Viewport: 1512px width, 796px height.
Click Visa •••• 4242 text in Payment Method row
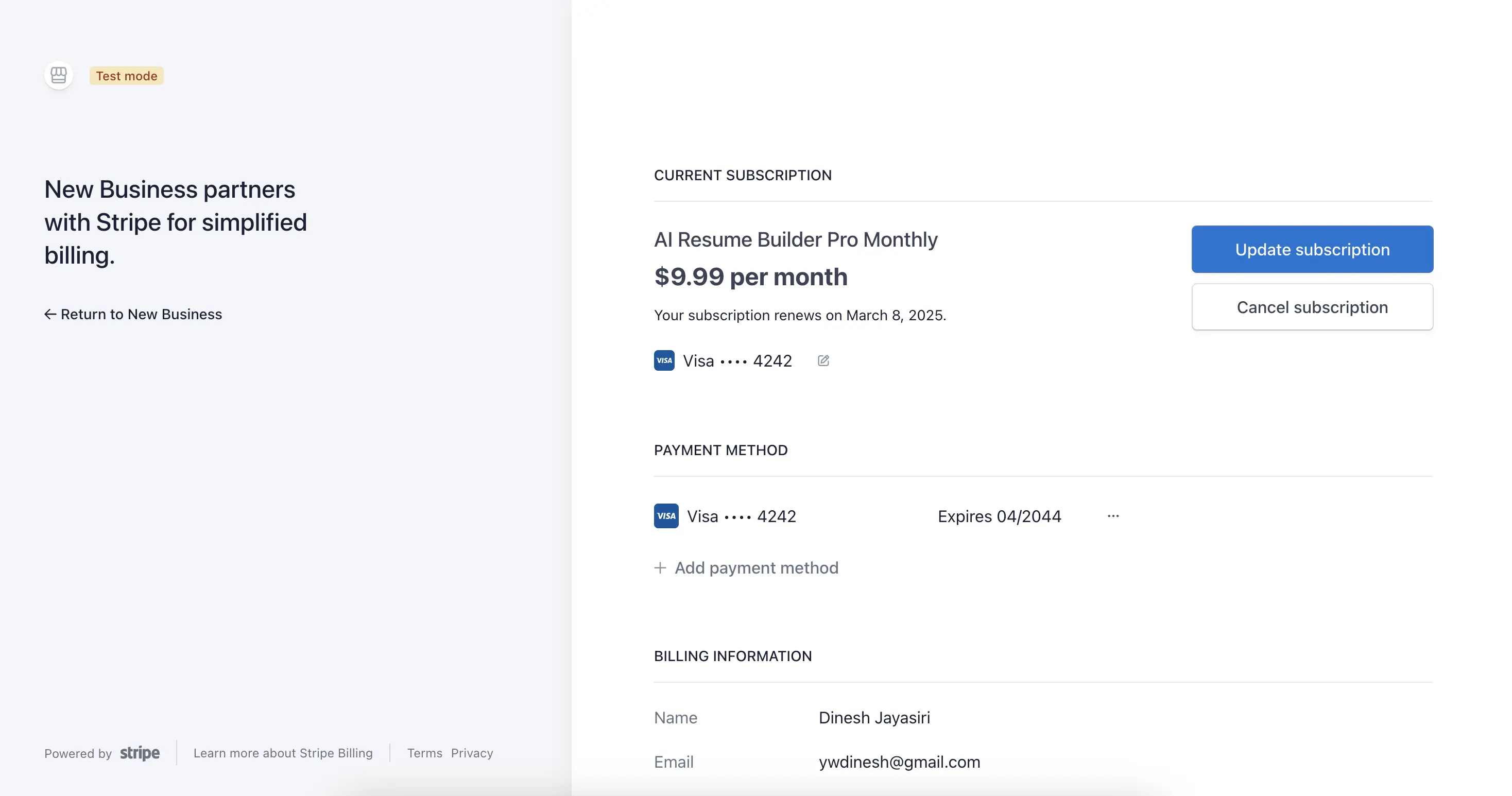pyautogui.click(x=742, y=516)
